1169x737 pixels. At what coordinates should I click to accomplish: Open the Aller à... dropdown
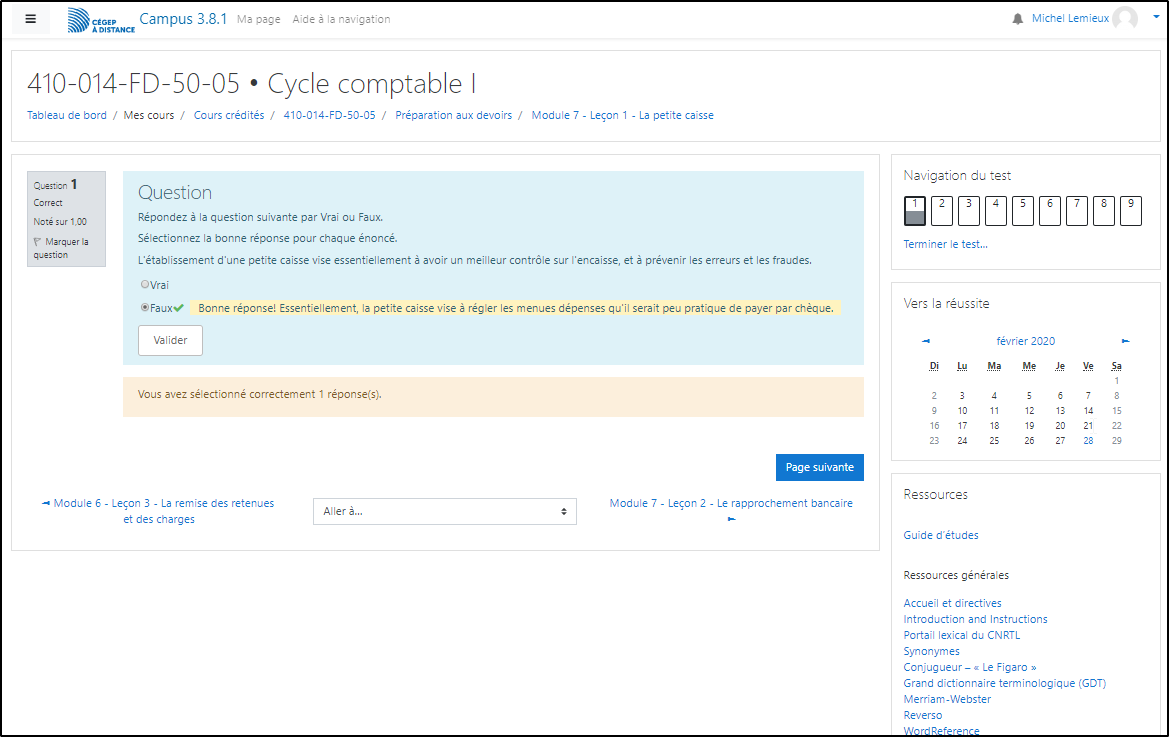click(444, 511)
